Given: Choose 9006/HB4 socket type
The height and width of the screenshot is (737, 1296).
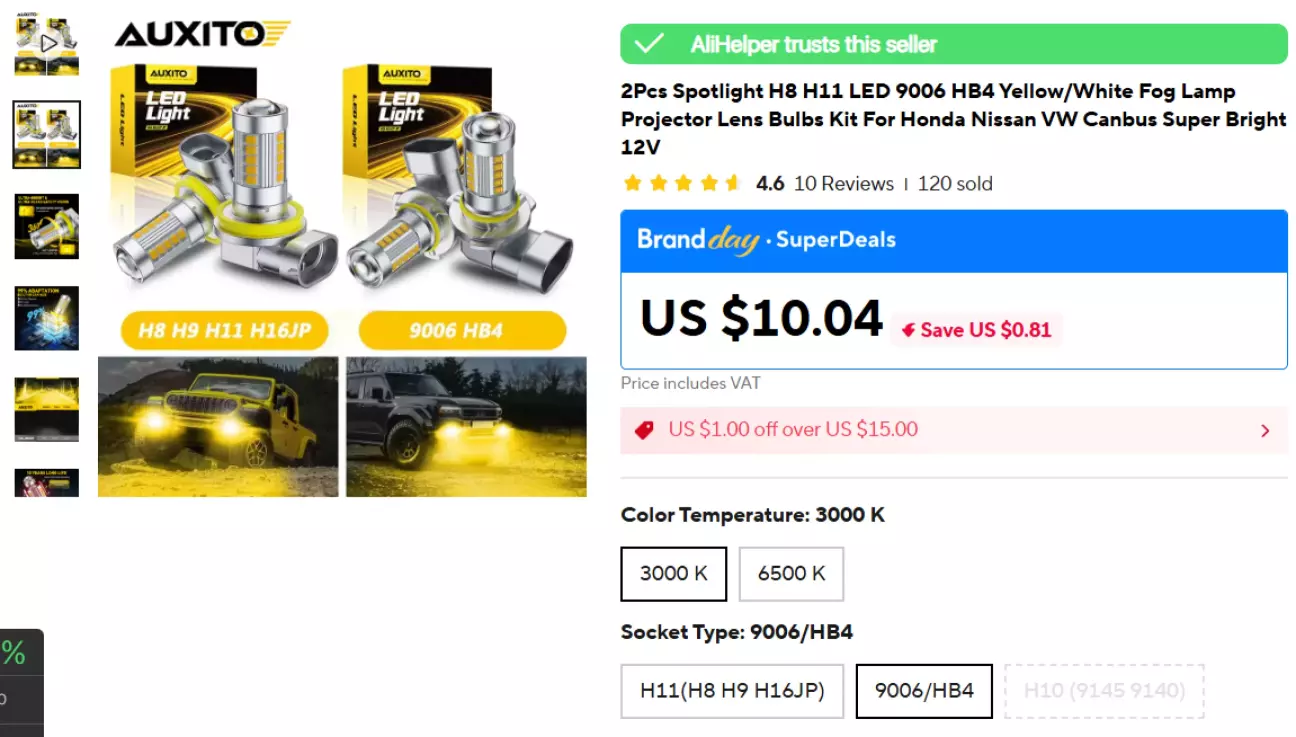Looking at the screenshot, I should click(x=924, y=691).
